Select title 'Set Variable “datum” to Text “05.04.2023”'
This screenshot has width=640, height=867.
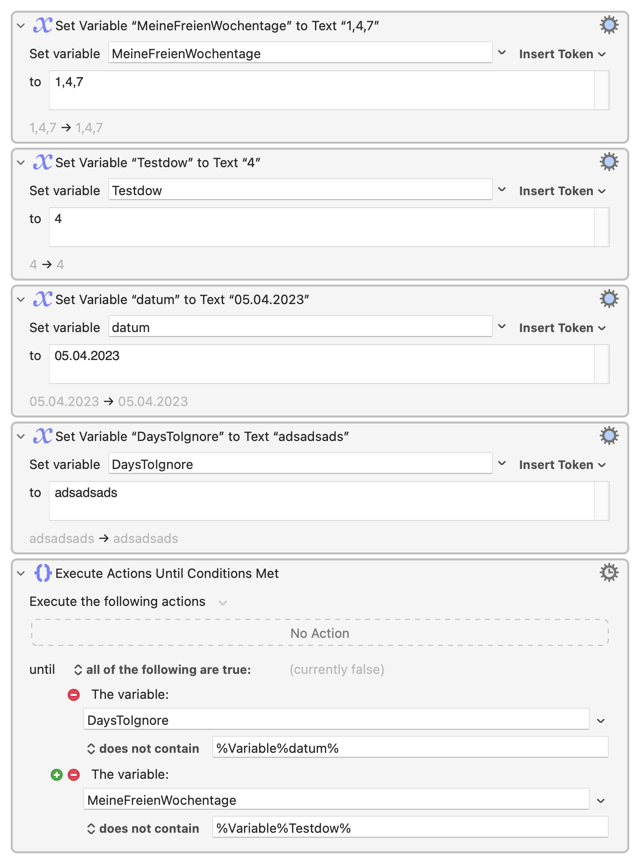(x=182, y=300)
